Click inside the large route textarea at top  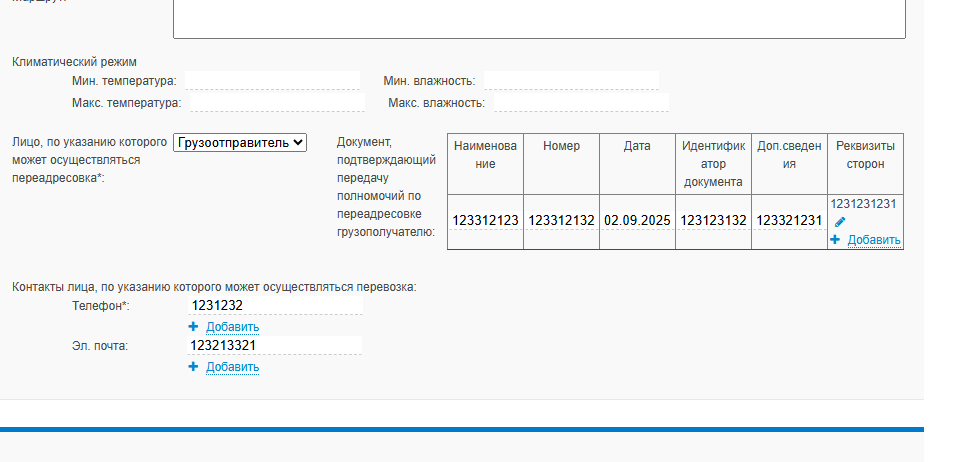coord(540,19)
